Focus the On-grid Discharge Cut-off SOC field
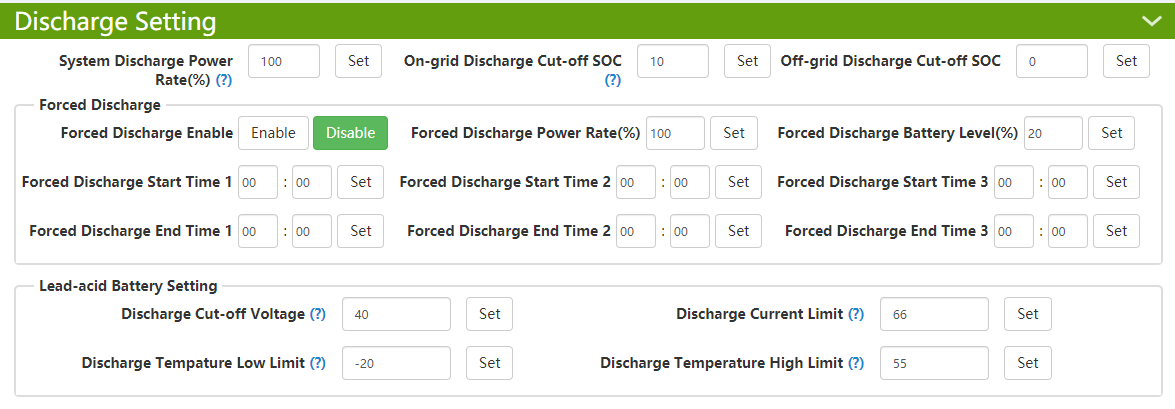The height and width of the screenshot is (409, 1175). coord(673,61)
